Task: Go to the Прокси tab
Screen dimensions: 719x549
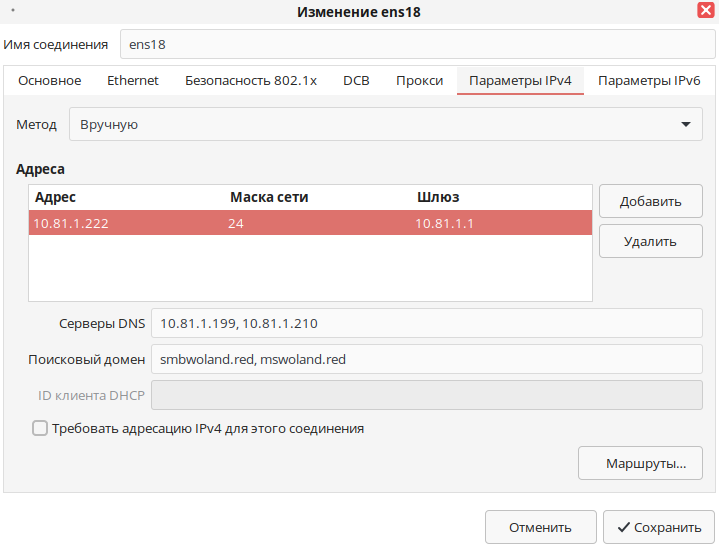Action: [x=420, y=81]
